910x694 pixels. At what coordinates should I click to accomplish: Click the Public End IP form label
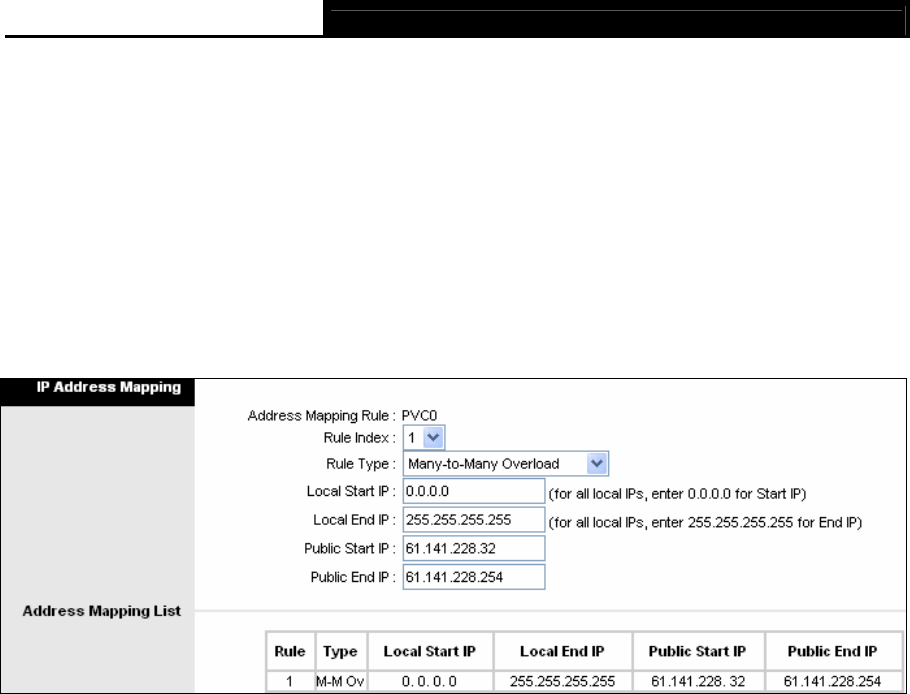click(x=353, y=577)
